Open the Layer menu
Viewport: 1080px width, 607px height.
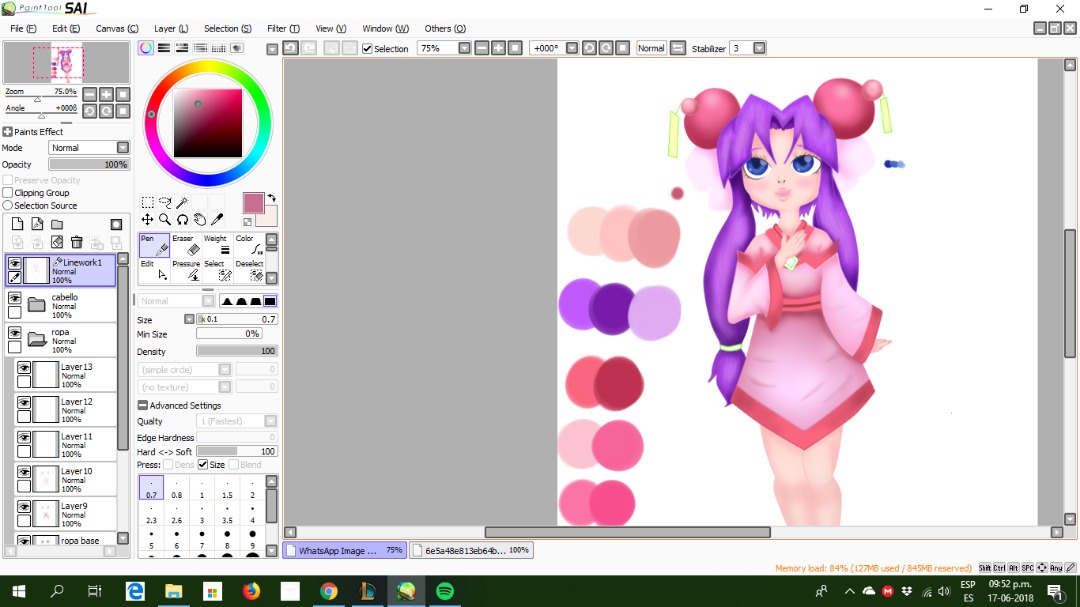(171, 28)
